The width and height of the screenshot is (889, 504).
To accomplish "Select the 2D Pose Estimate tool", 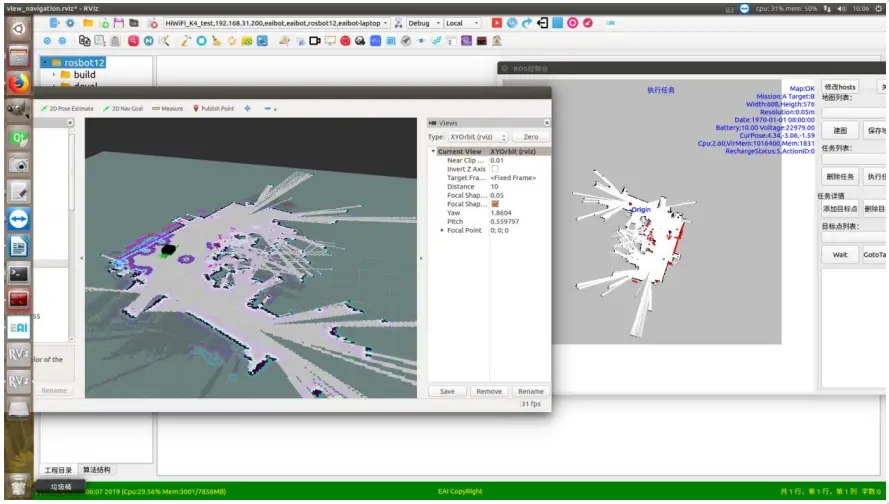I will tap(68, 108).
